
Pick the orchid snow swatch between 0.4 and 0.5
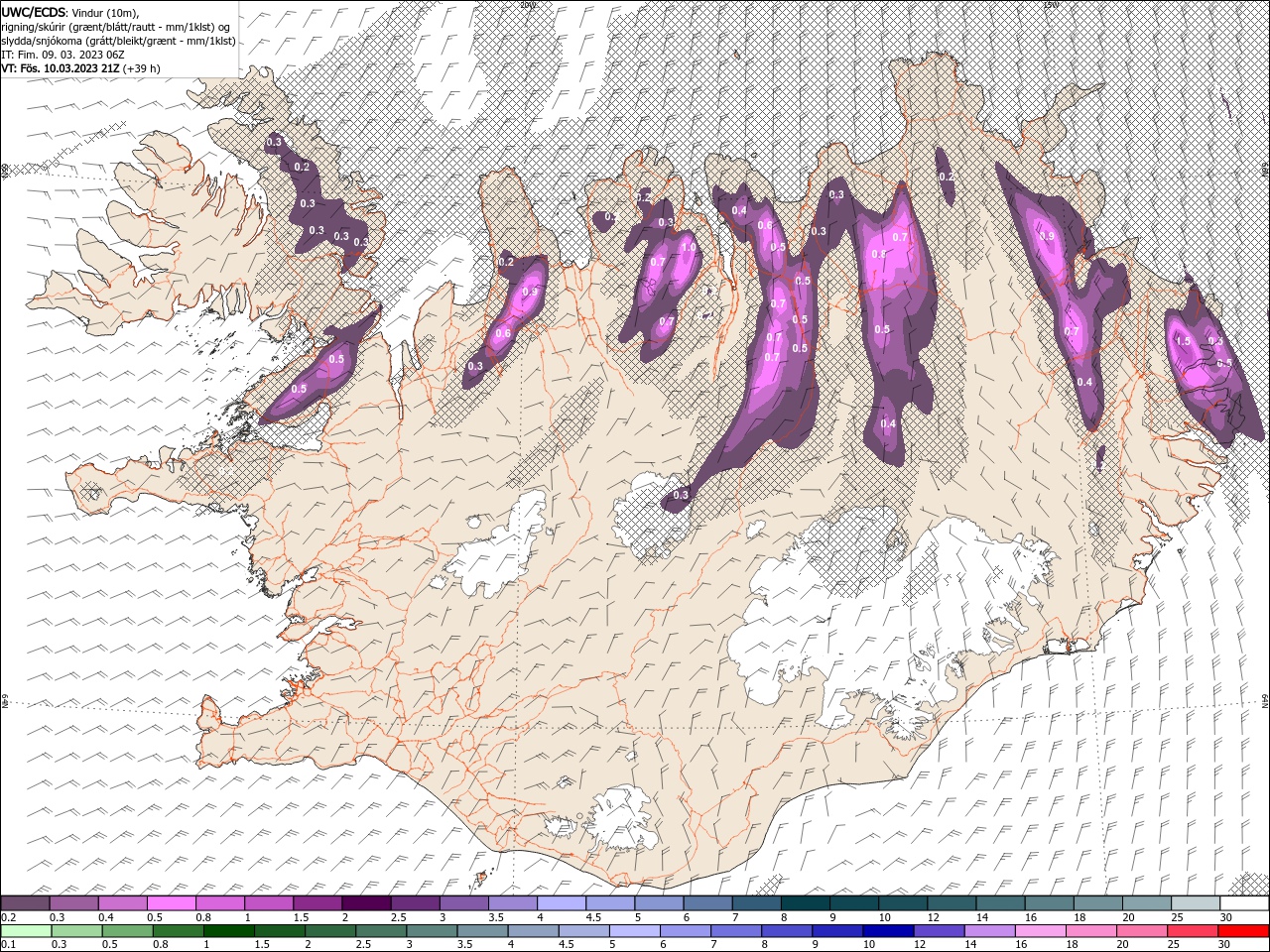122,903
